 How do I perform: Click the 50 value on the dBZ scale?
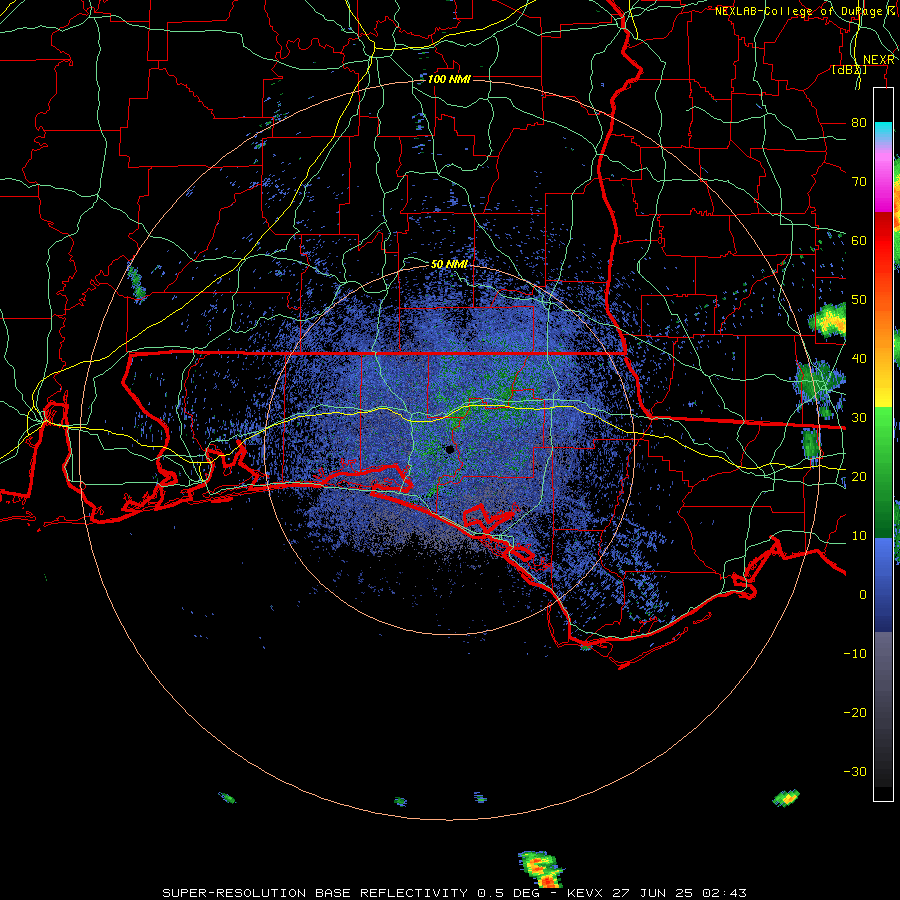coord(859,300)
